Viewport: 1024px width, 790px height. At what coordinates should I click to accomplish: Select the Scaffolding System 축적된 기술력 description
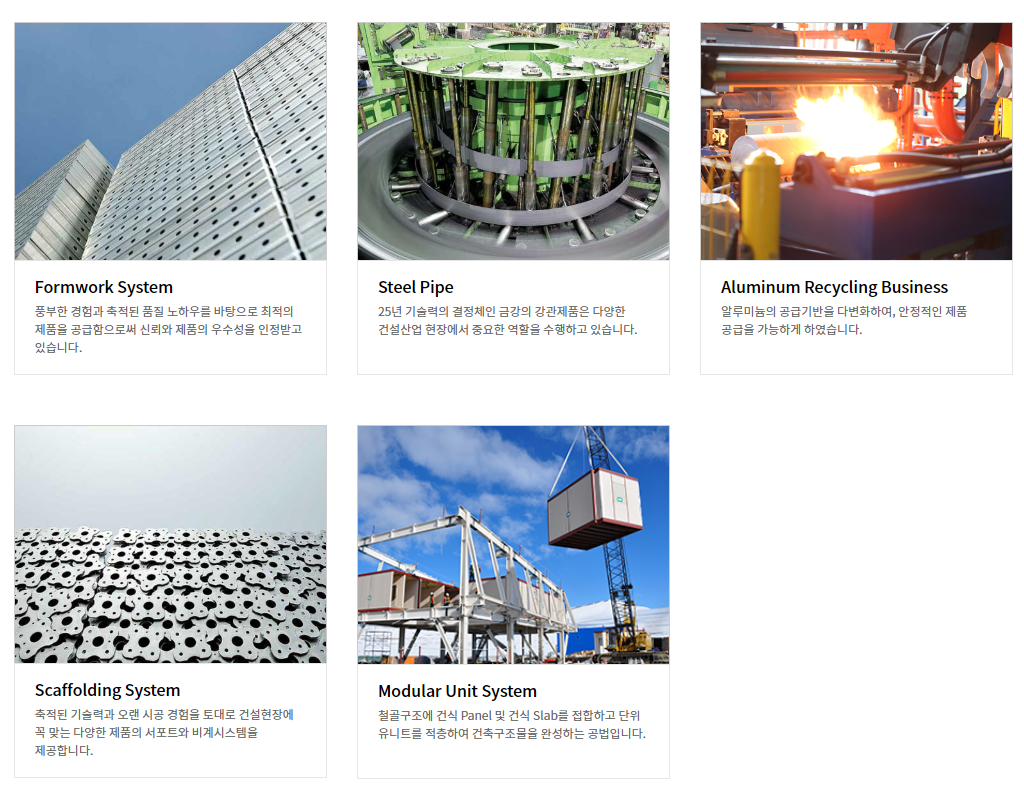164,733
